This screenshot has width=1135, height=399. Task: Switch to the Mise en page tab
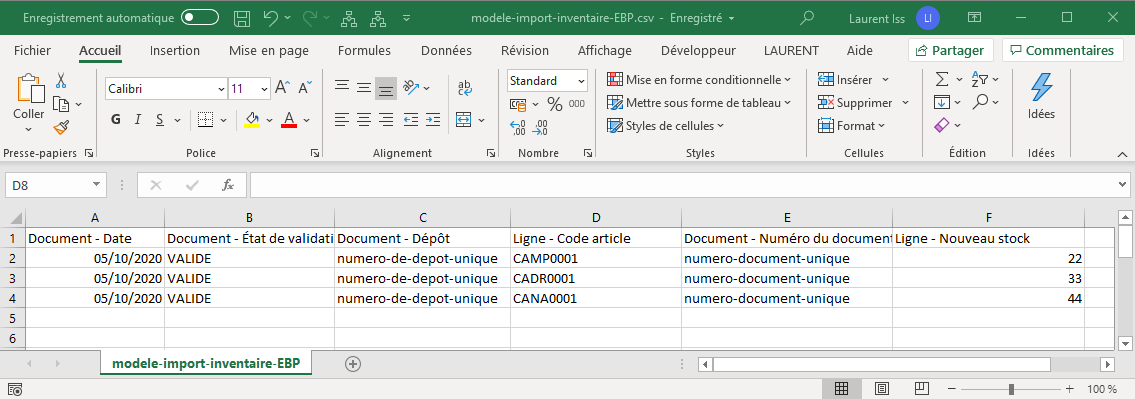point(269,51)
